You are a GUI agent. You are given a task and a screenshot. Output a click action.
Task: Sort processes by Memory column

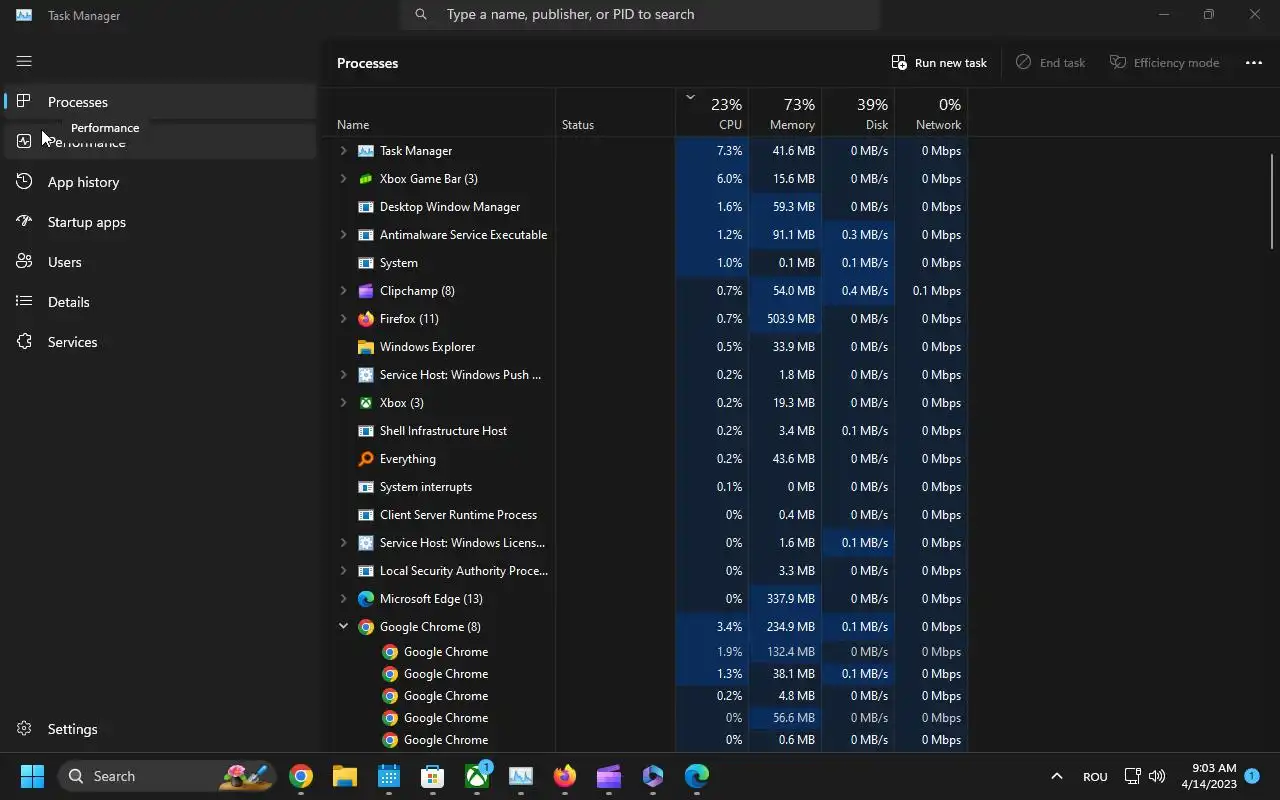[785, 112]
